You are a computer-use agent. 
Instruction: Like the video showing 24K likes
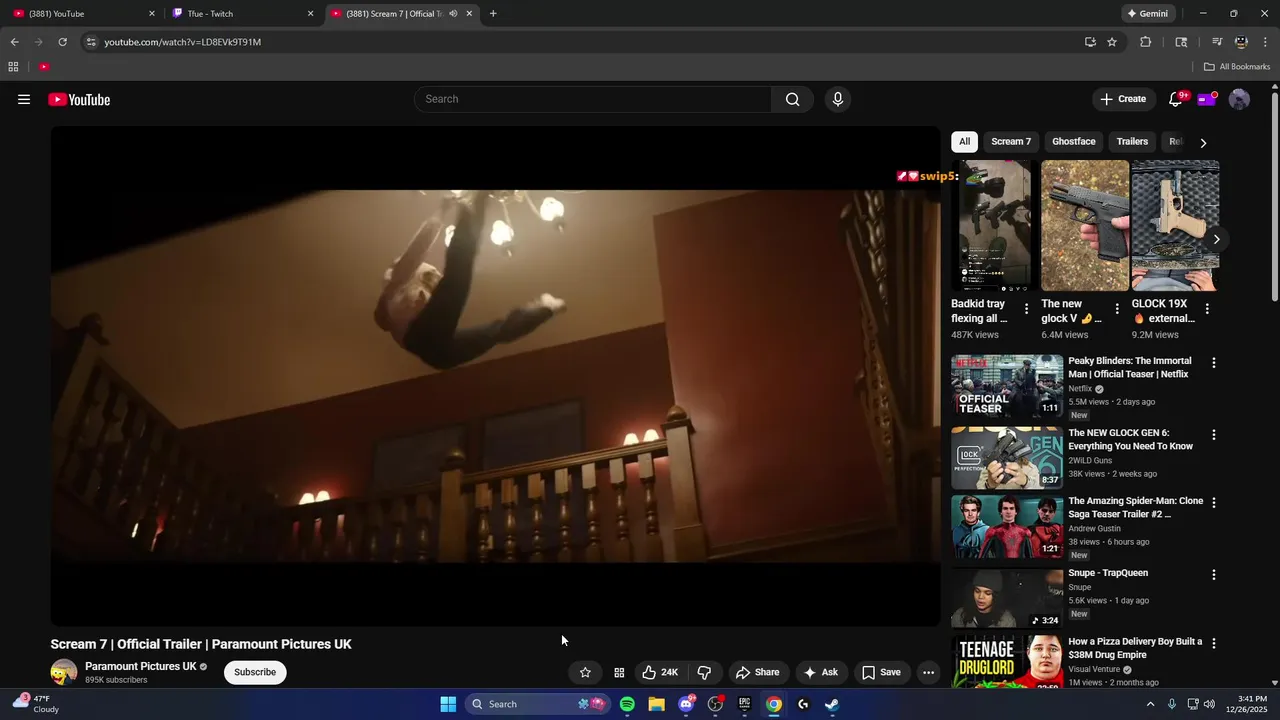tap(660, 672)
